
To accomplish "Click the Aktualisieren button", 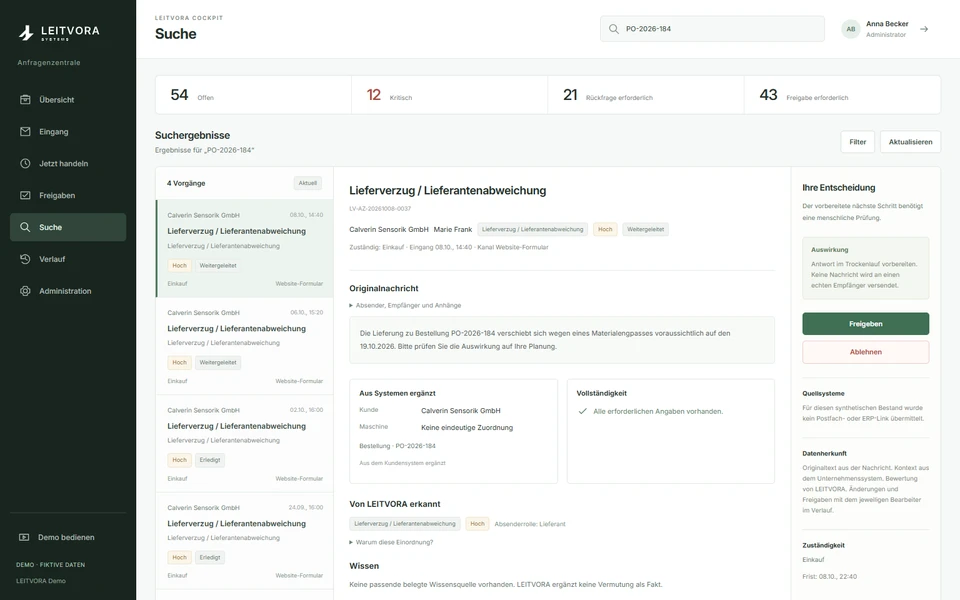I will tap(910, 142).
